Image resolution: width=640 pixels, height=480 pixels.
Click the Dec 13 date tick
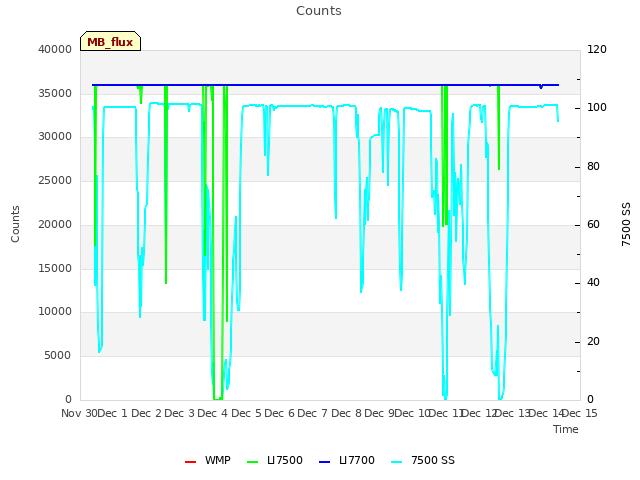512,413
